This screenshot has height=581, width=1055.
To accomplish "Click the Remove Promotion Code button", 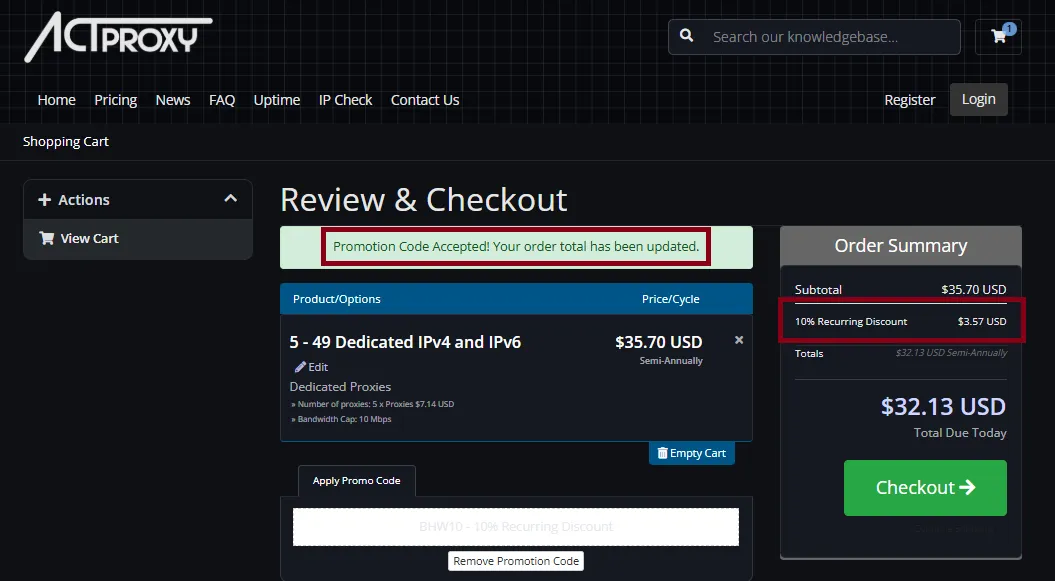I will pyautogui.click(x=515, y=561).
